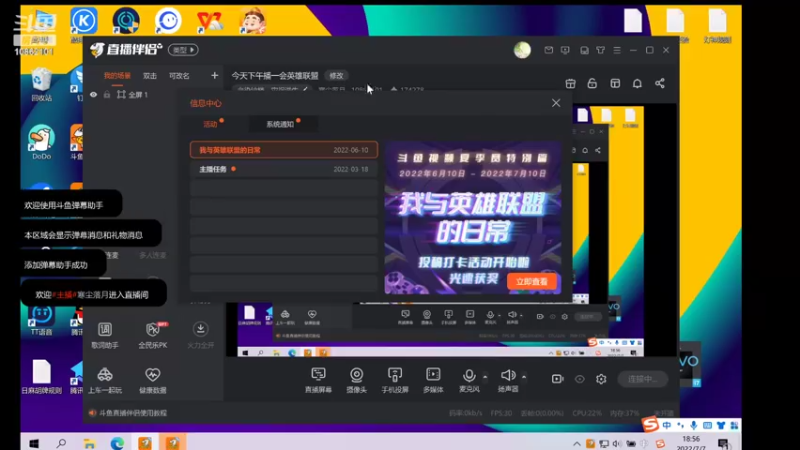
Task: Open the 上车一起玩 car icon
Action: tap(105, 380)
